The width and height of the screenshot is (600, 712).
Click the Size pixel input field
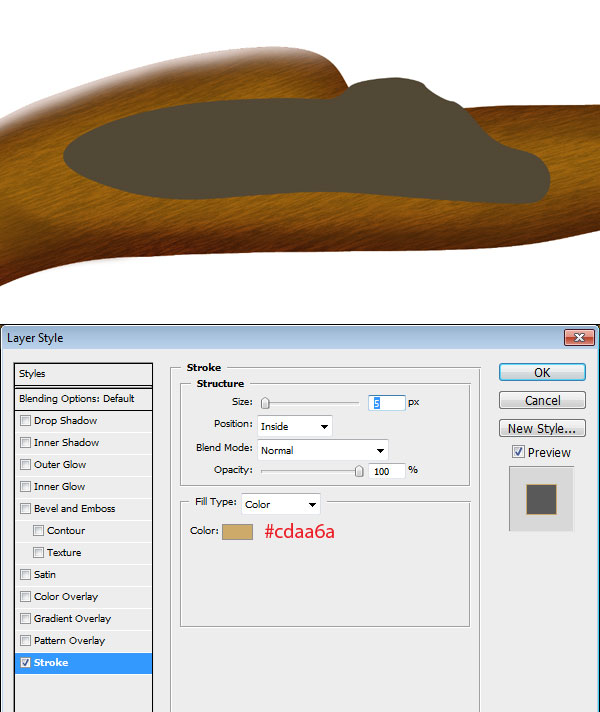(x=387, y=402)
